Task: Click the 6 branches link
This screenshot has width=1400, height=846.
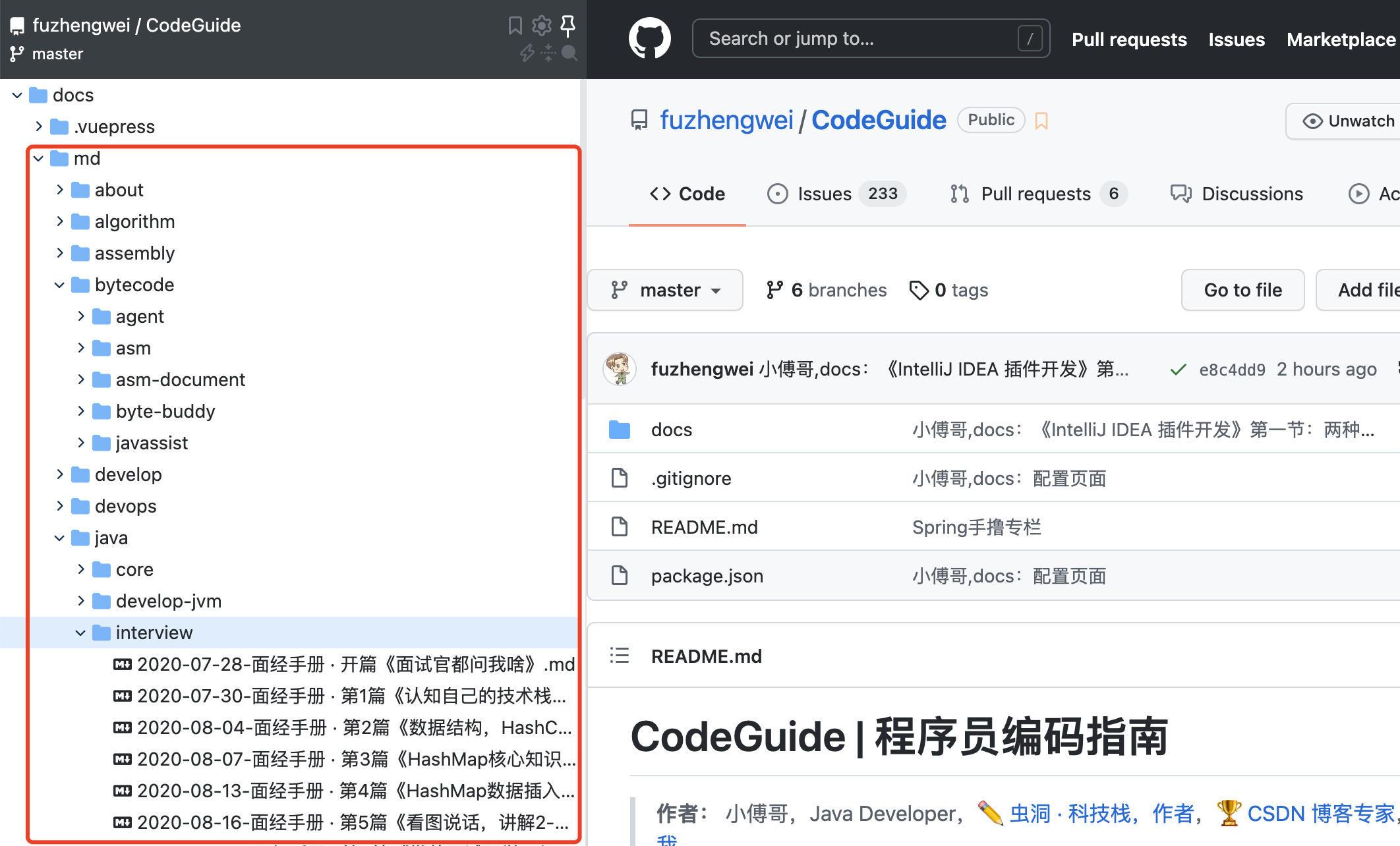Action: point(827,290)
